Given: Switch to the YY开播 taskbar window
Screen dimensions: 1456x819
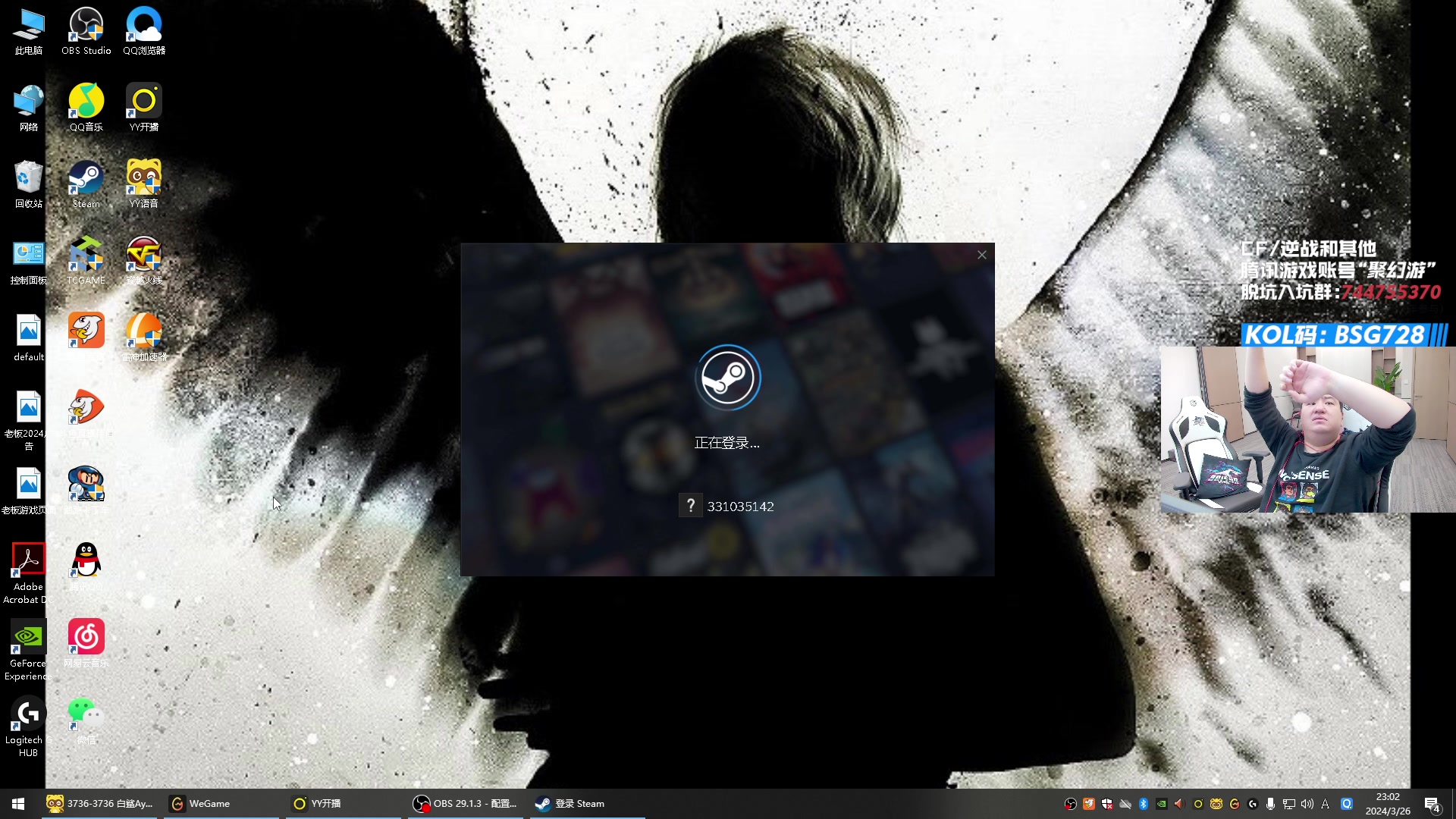Looking at the screenshot, I should pyautogui.click(x=344, y=804).
